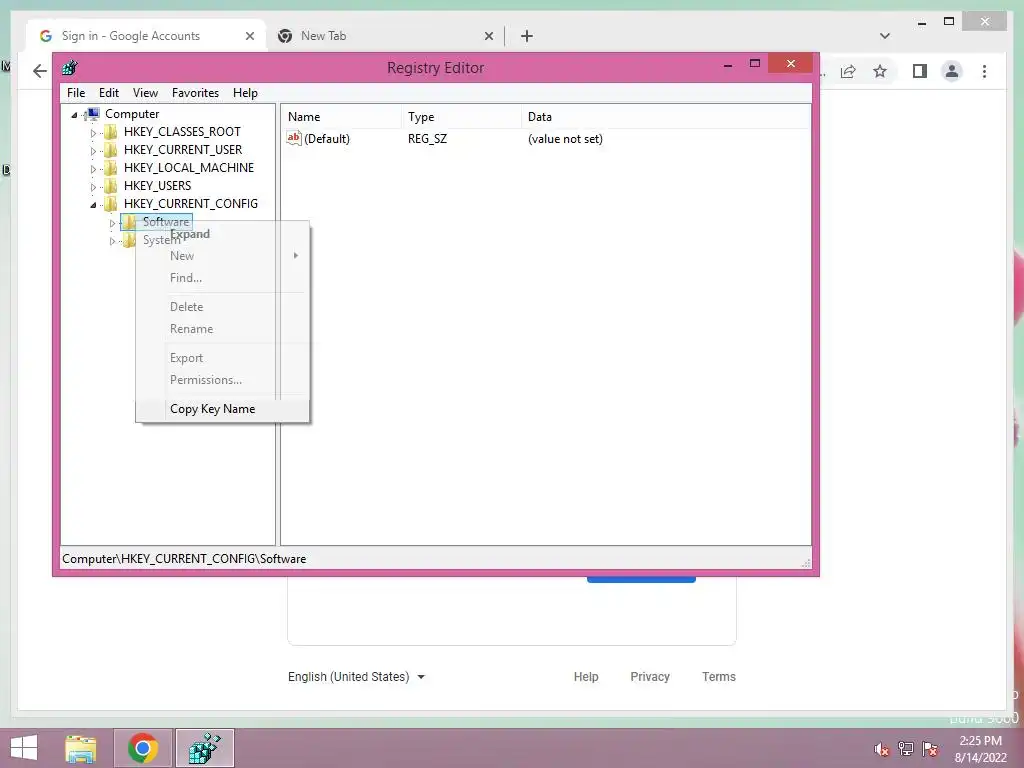Open a new Chrome tab with plus
1024x768 pixels.
527,37
